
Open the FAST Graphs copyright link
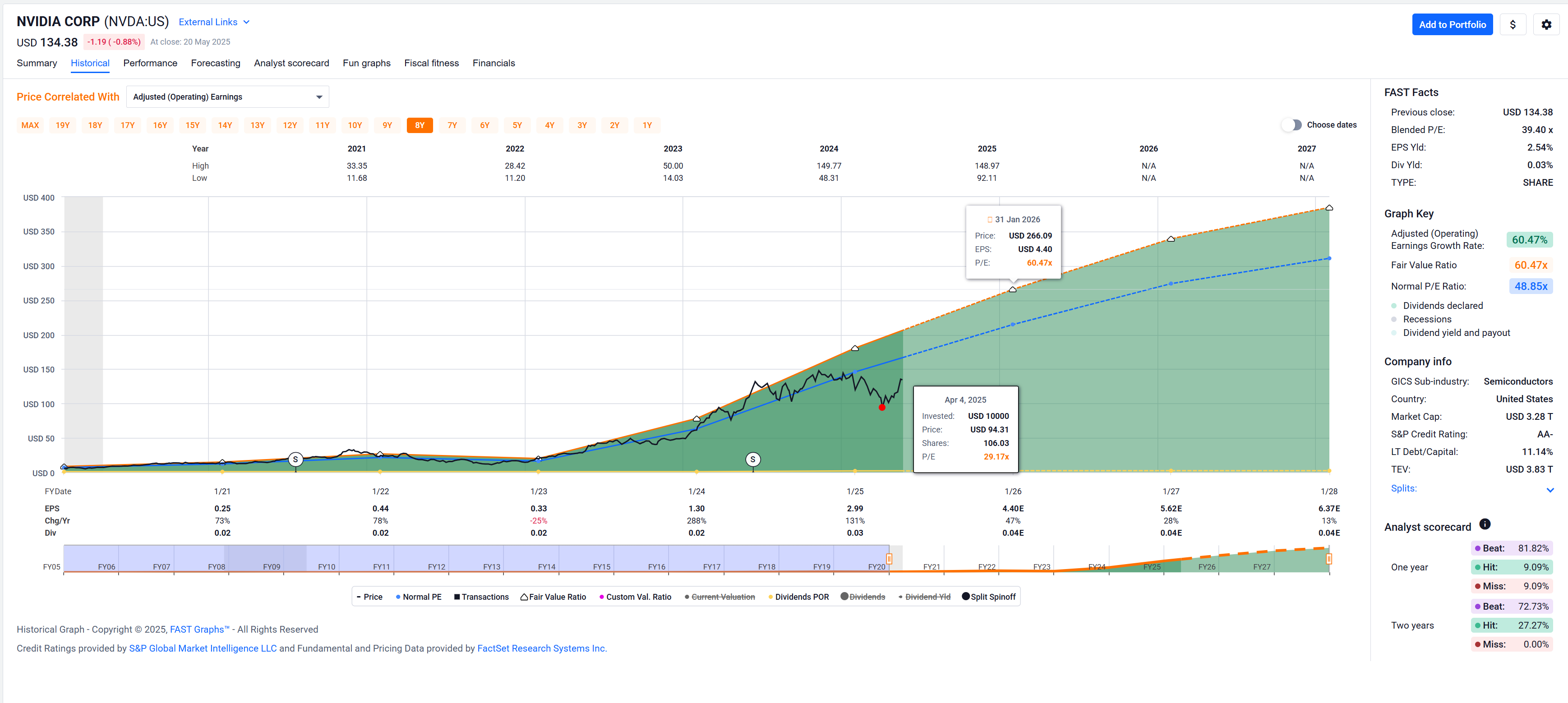tap(200, 629)
